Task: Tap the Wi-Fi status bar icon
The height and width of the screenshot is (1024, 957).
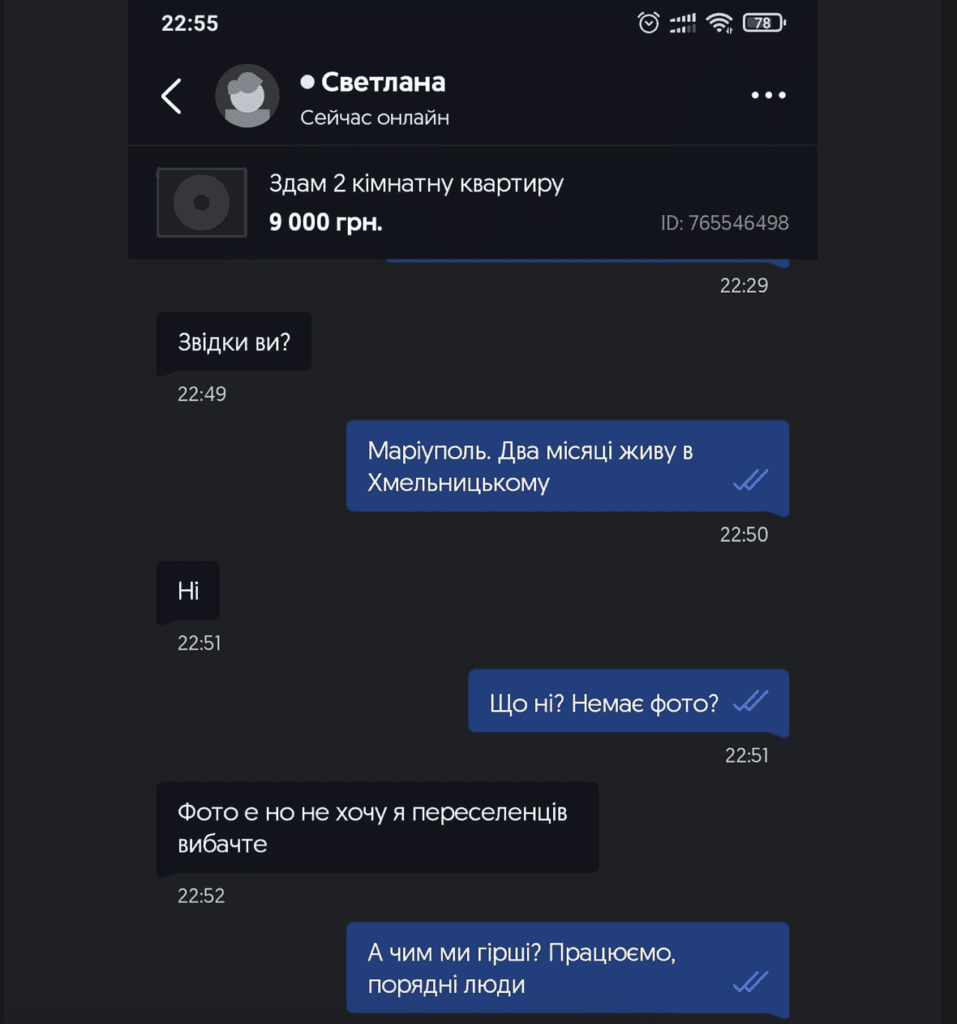Action: 719,23
